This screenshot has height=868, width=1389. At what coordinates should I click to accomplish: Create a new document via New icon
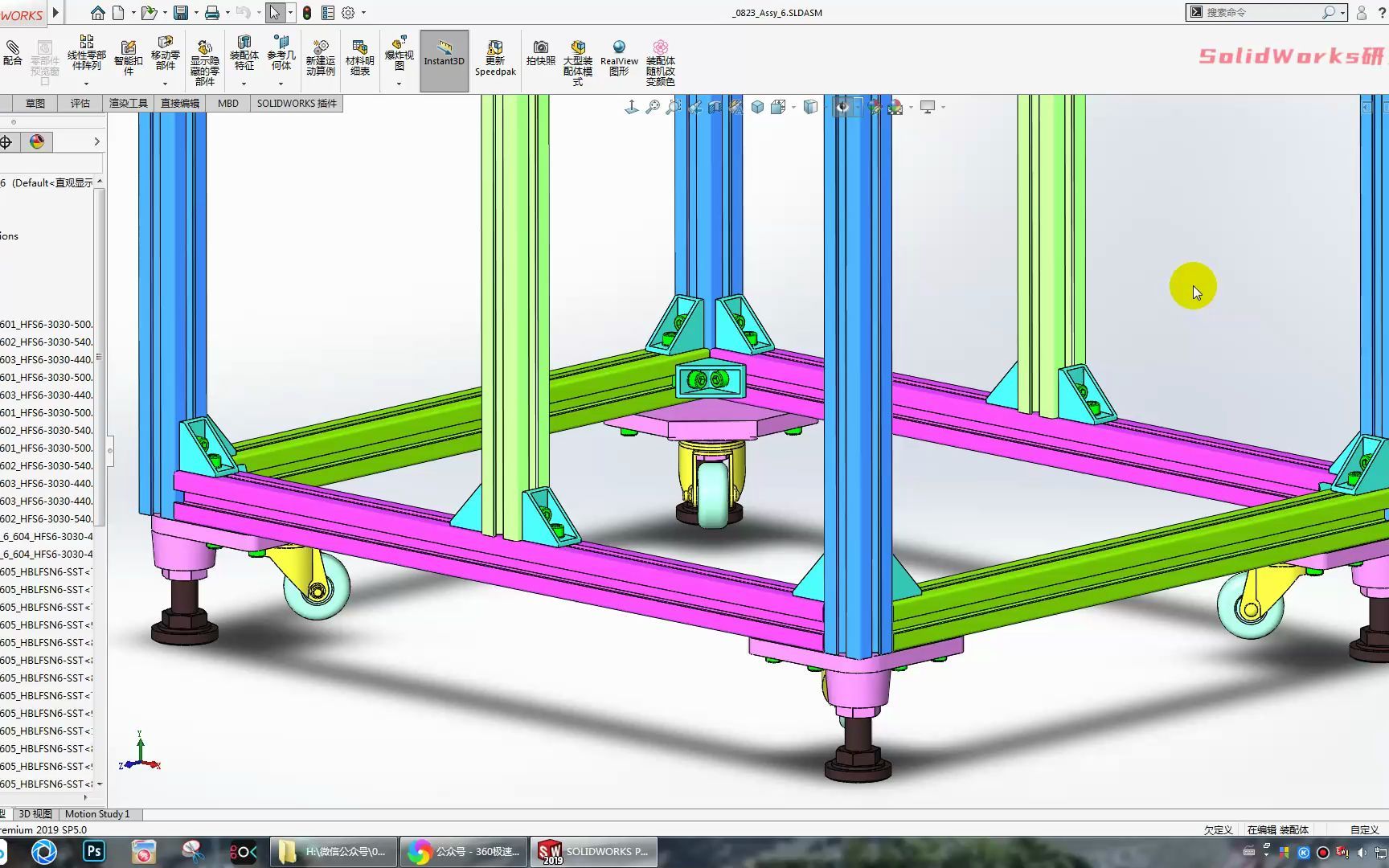pos(119,13)
